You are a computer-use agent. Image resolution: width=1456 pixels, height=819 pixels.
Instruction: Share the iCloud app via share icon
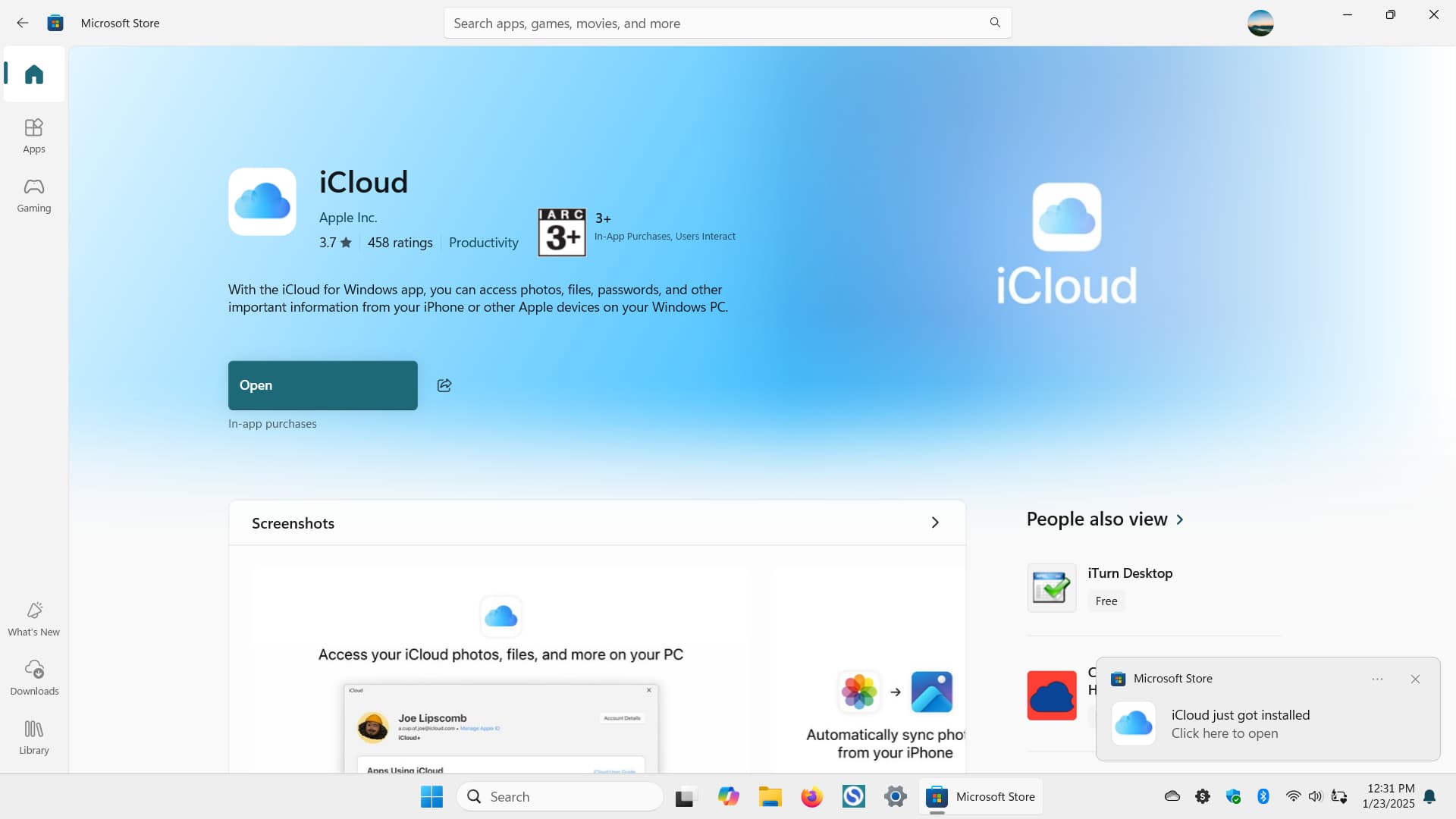pyautogui.click(x=444, y=385)
